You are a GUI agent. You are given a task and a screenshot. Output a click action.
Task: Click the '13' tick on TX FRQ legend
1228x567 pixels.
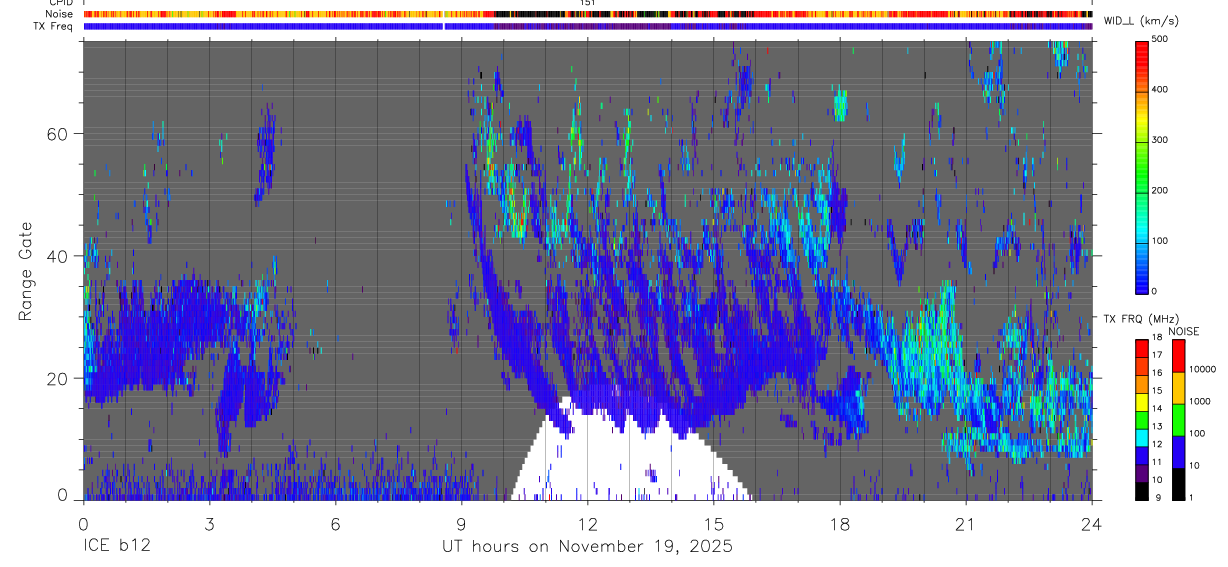pos(1157,427)
